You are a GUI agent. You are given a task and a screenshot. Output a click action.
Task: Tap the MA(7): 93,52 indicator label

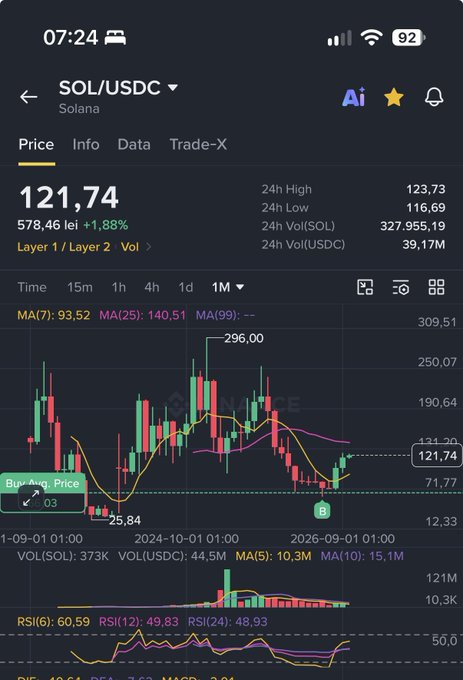(x=53, y=315)
